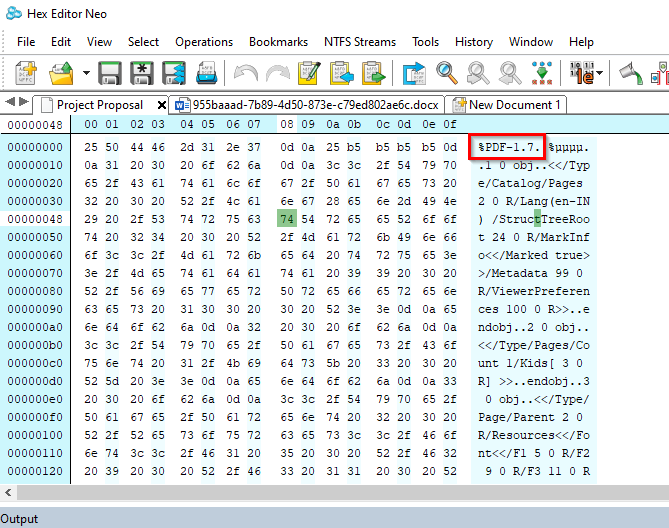The width and height of the screenshot is (669, 528).
Task: Click the Save floppy disk icon
Action: tap(110, 73)
